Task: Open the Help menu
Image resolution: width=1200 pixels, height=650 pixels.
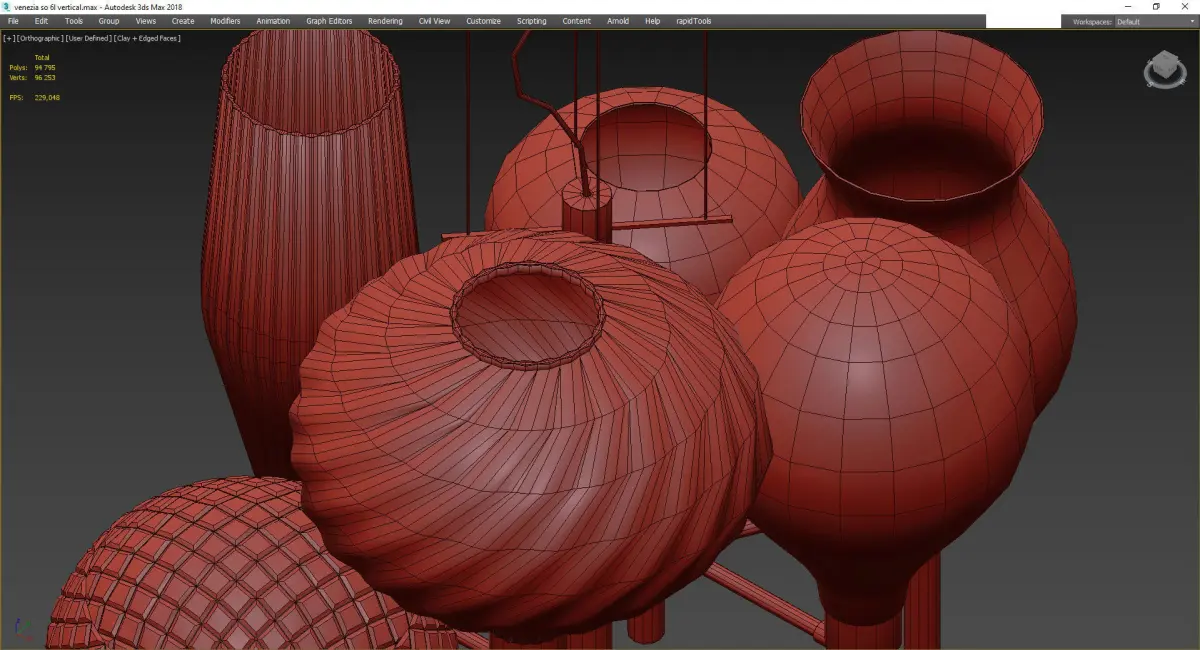Action: [653, 21]
